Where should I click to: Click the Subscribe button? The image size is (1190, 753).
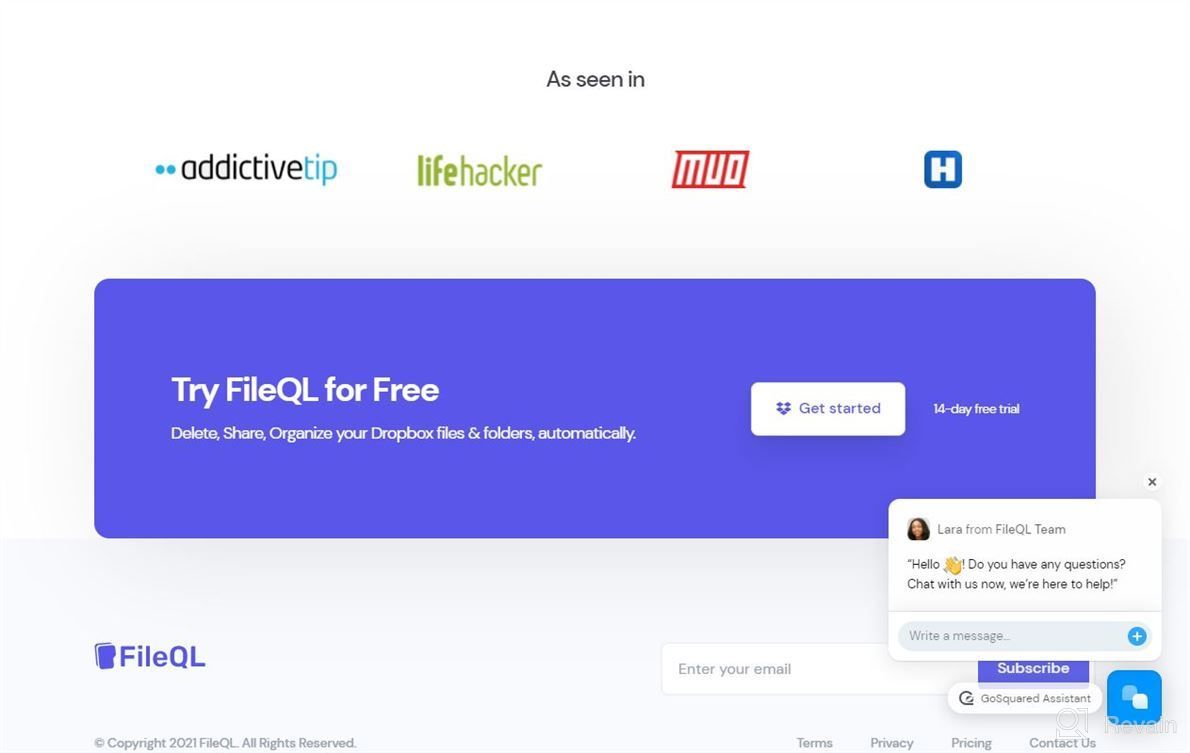click(1033, 668)
